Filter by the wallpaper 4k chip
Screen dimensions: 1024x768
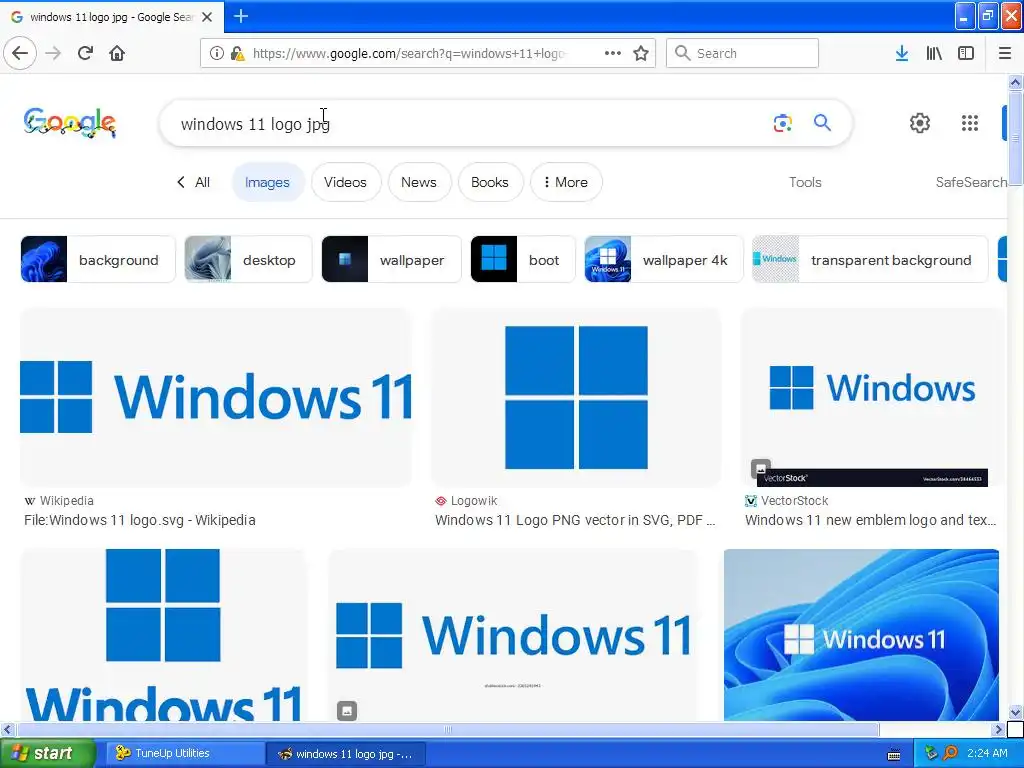[664, 259]
